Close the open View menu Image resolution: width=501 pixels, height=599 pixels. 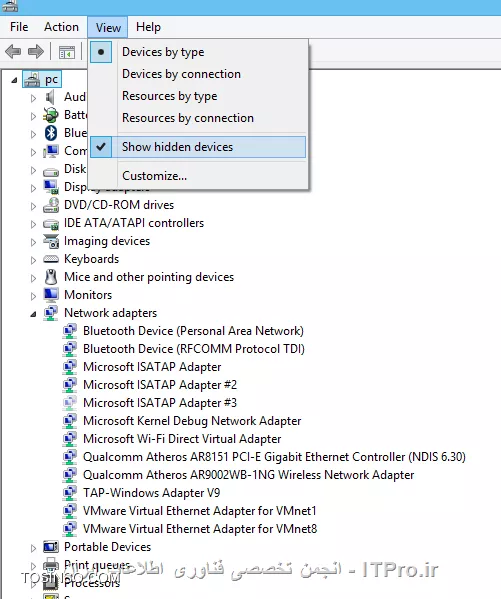(108, 28)
